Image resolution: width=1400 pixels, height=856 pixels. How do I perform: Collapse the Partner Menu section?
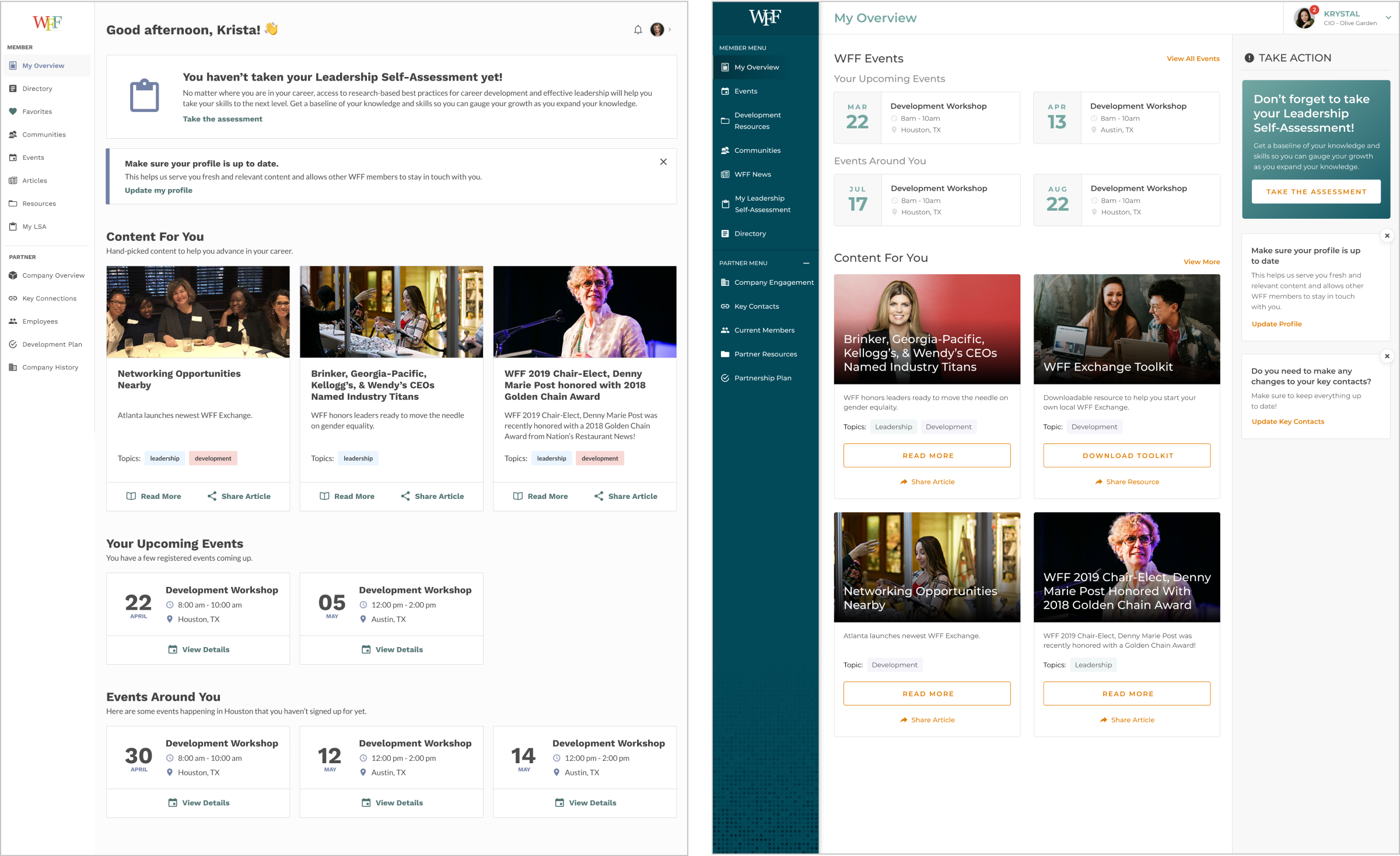806,263
